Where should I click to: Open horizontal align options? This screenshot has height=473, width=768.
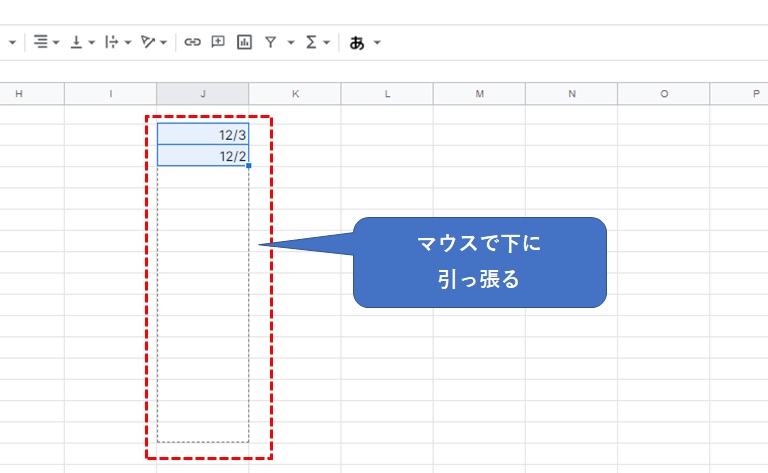(41, 42)
